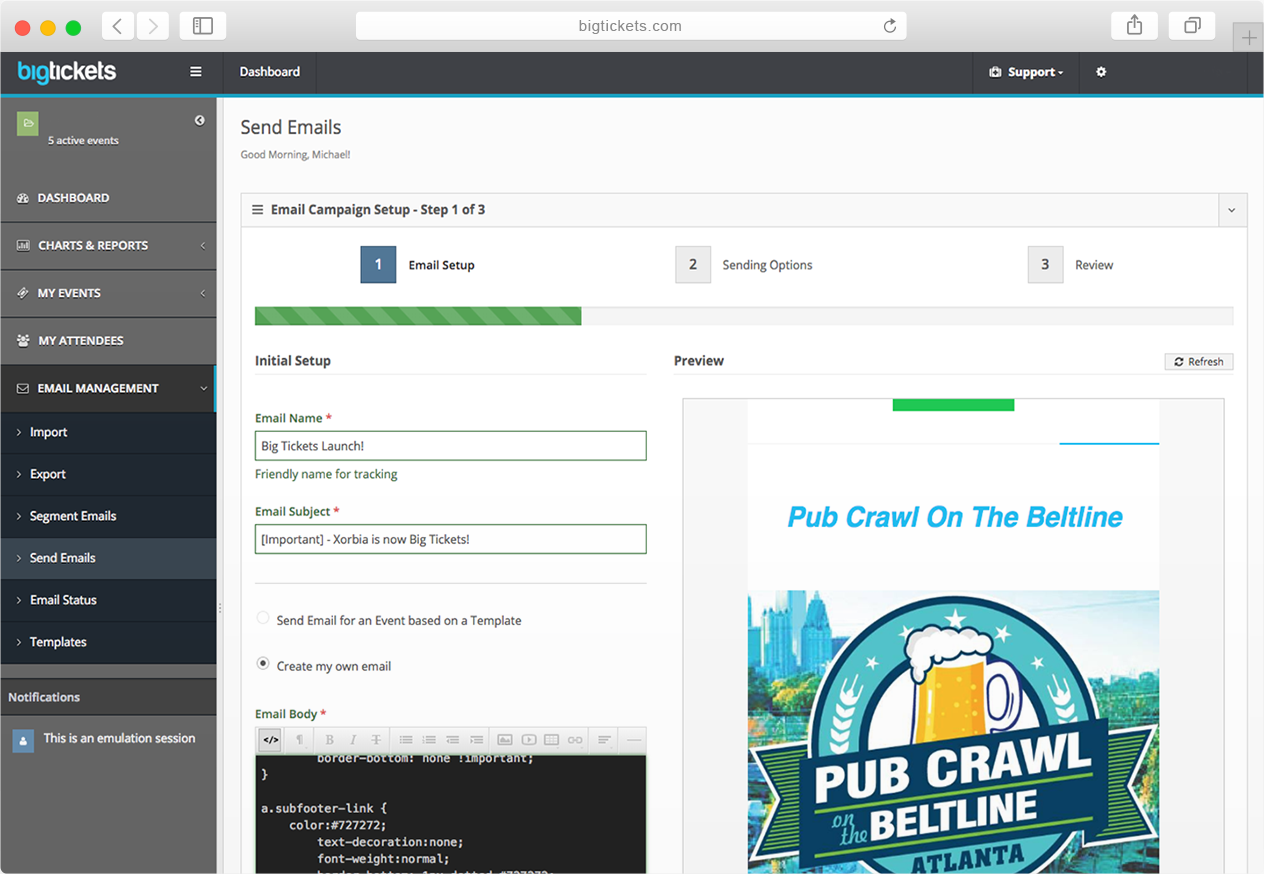The height and width of the screenshot is (874, 1264).
Task: Open the Support dropdown menu
Action: coord(1026,72)
